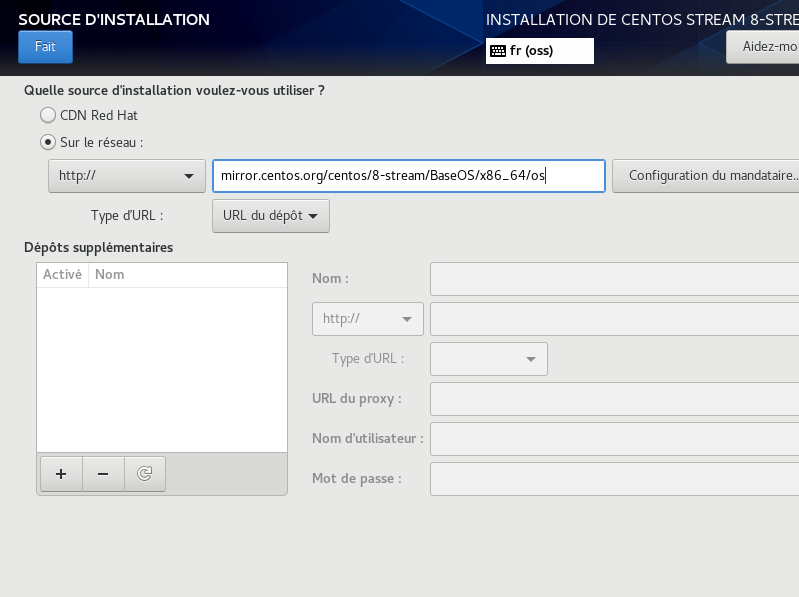This screenshot has height=597, width=799.
Task: Click the URL du proxy input field
Action: point(614,398)
